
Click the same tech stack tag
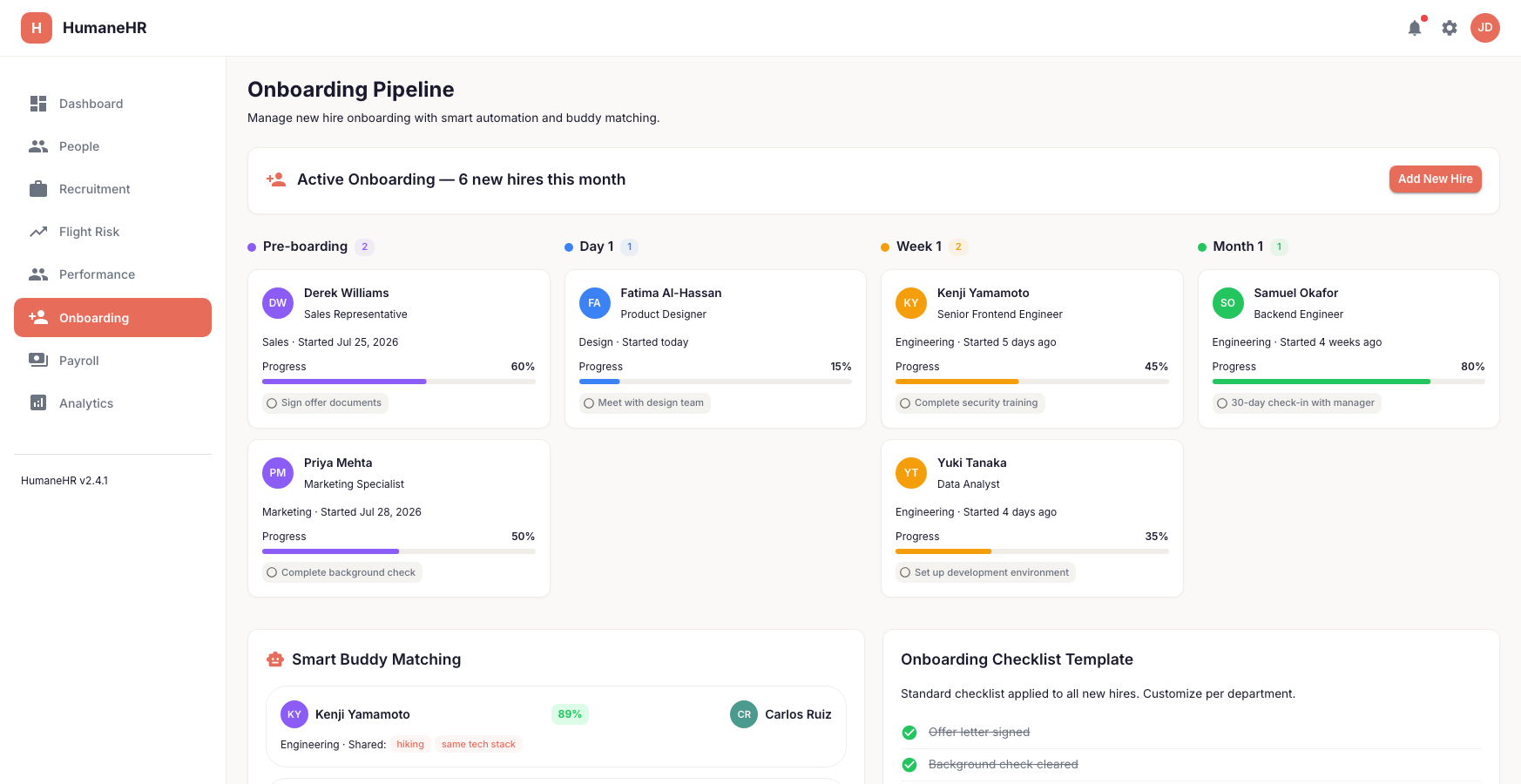click(478, 745)
